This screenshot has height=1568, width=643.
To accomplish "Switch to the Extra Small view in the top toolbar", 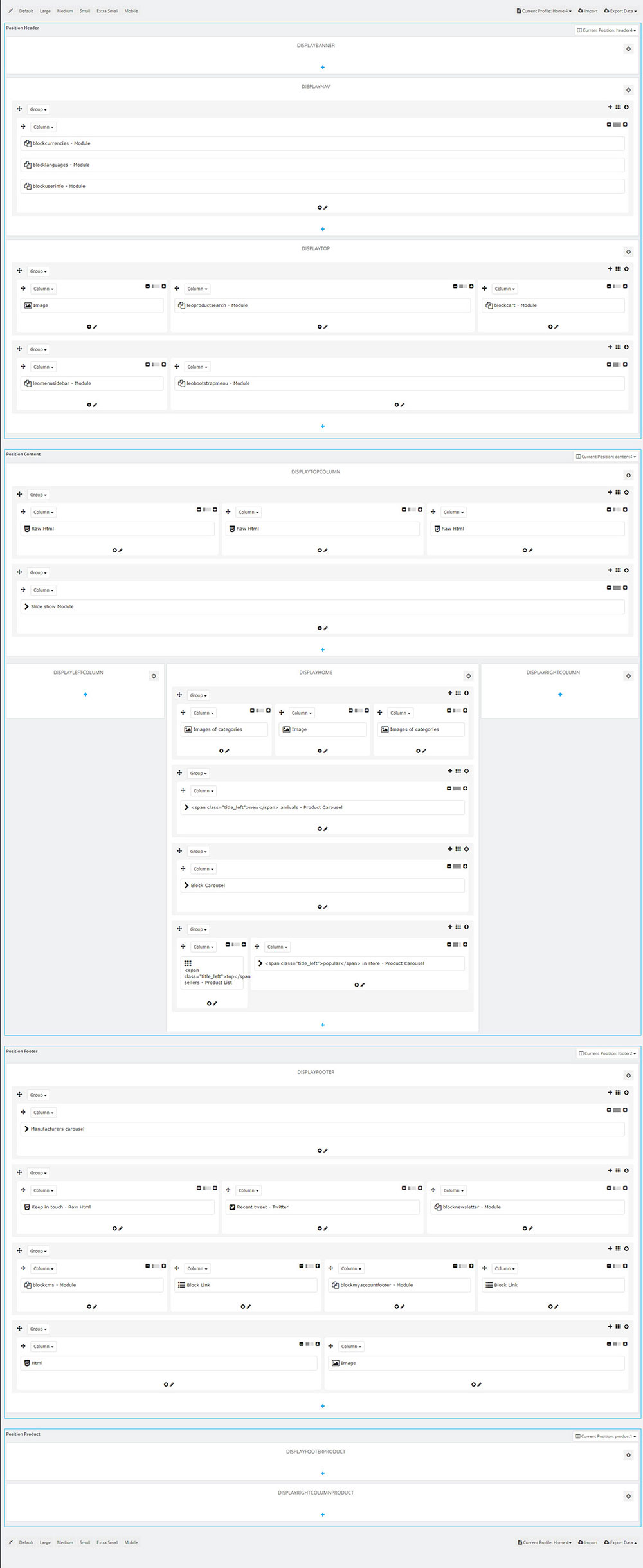I will pyautogui.click(x=107, y=11).
